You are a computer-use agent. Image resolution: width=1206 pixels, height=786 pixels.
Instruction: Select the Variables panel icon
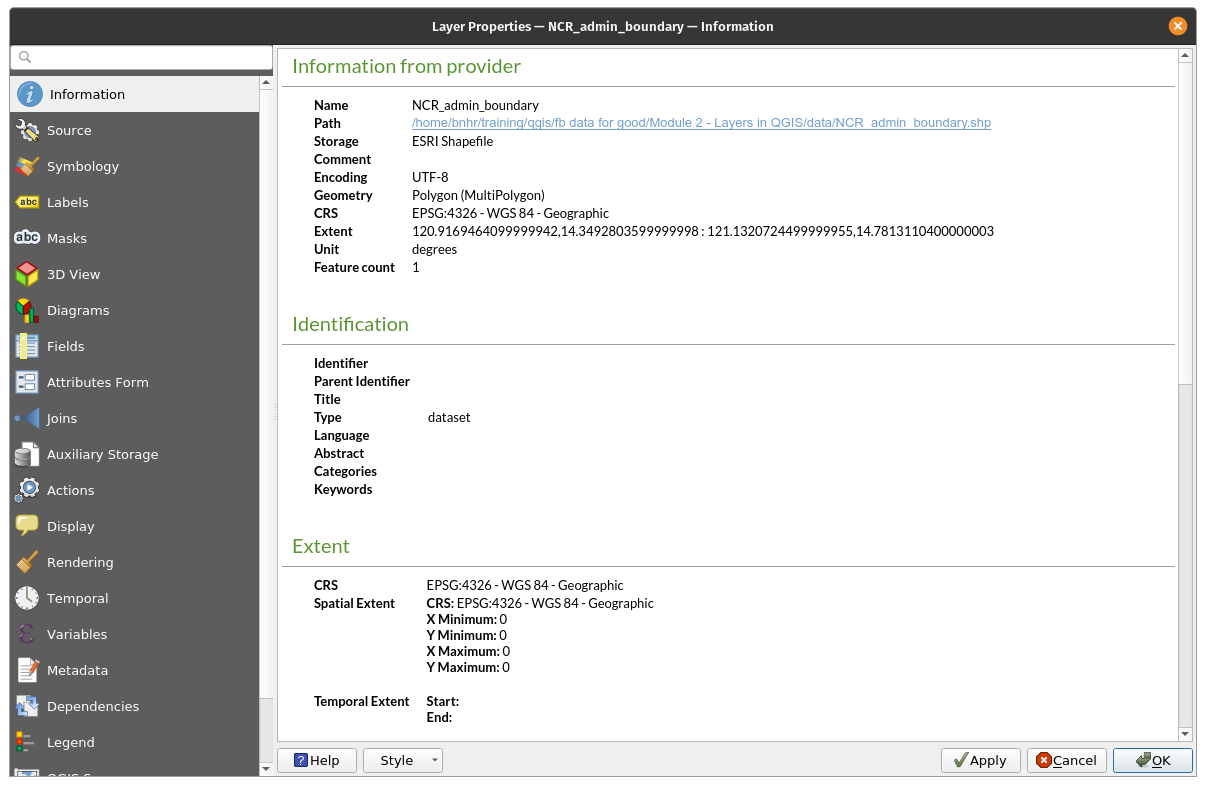[x=28, y=634]
